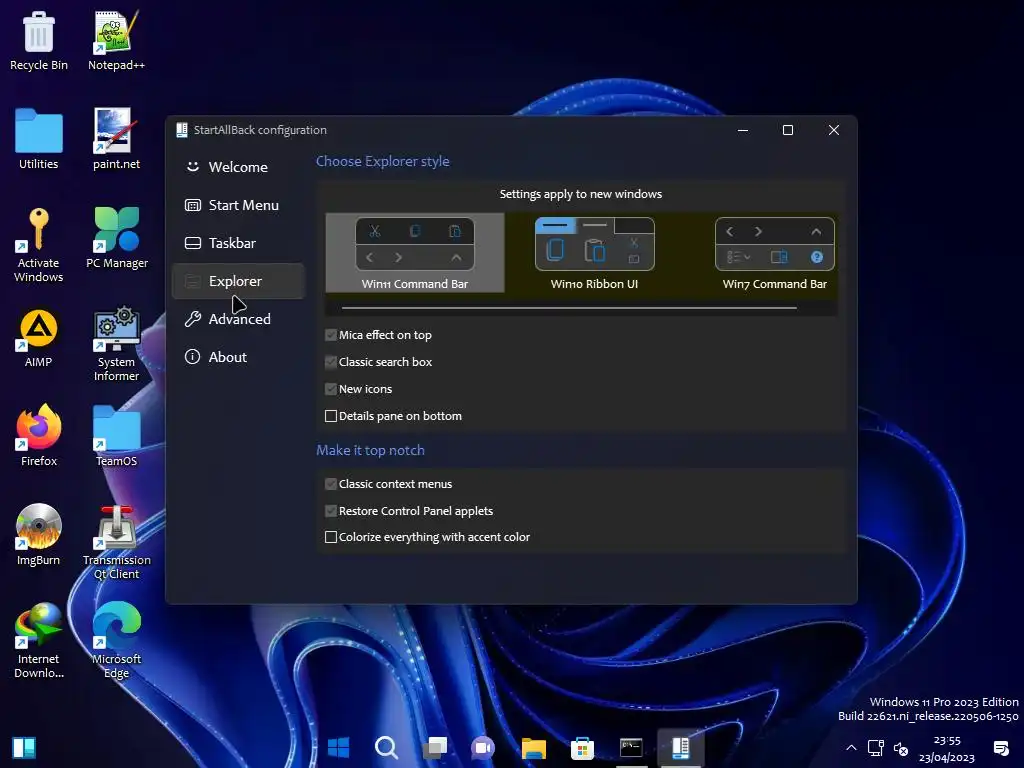Click the muted volume tray icon
Screen dimensions: 1024x768
click(901, 748)
